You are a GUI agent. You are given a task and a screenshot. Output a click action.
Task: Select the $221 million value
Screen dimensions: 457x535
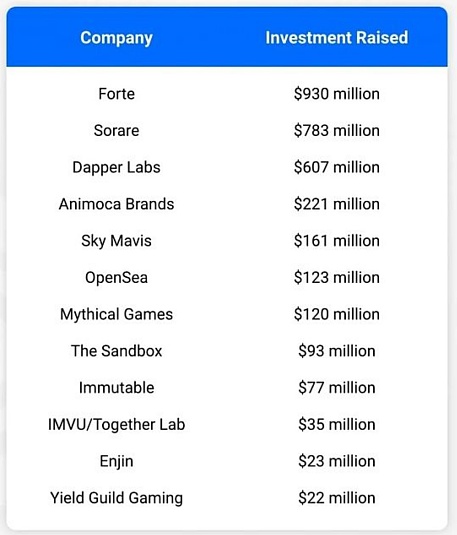(337, 204)
